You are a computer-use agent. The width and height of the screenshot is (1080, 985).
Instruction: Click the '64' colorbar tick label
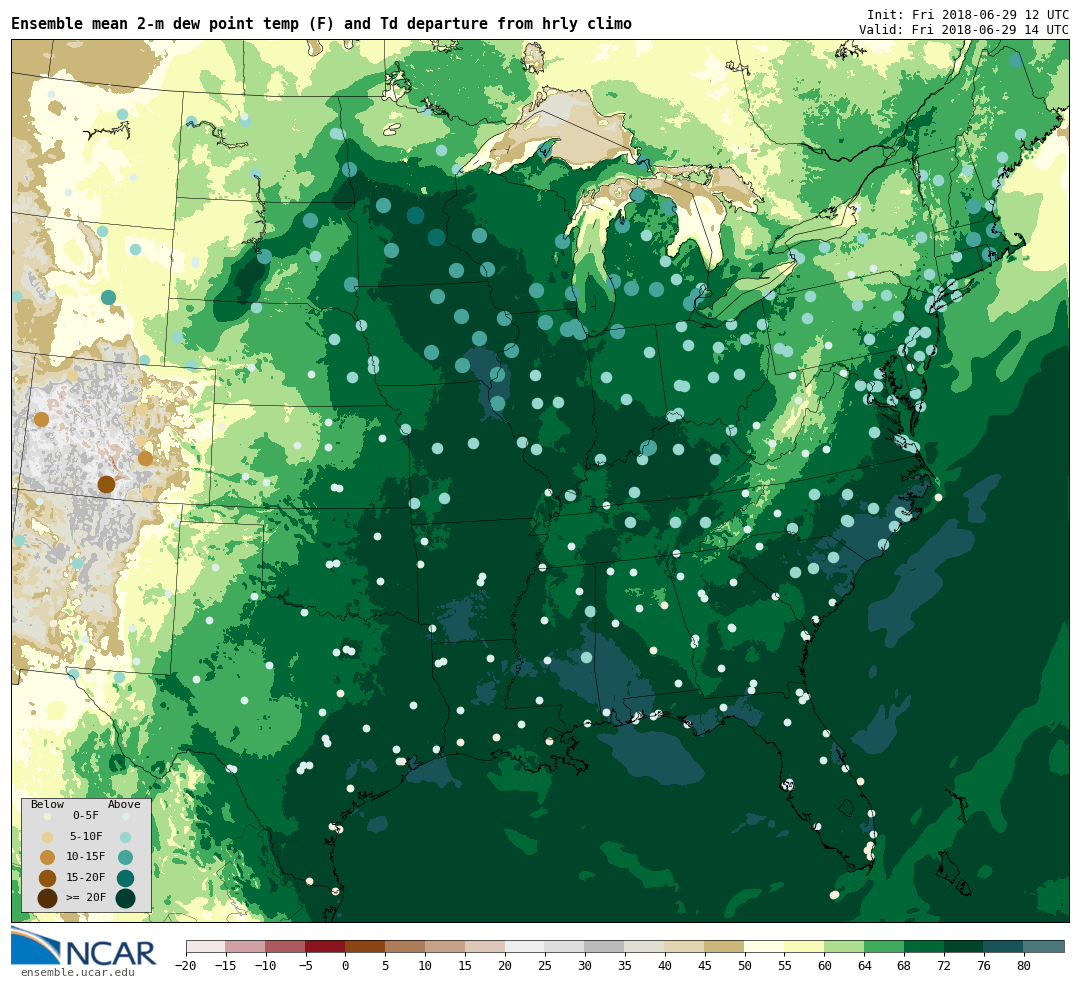[x=865, y=966]
